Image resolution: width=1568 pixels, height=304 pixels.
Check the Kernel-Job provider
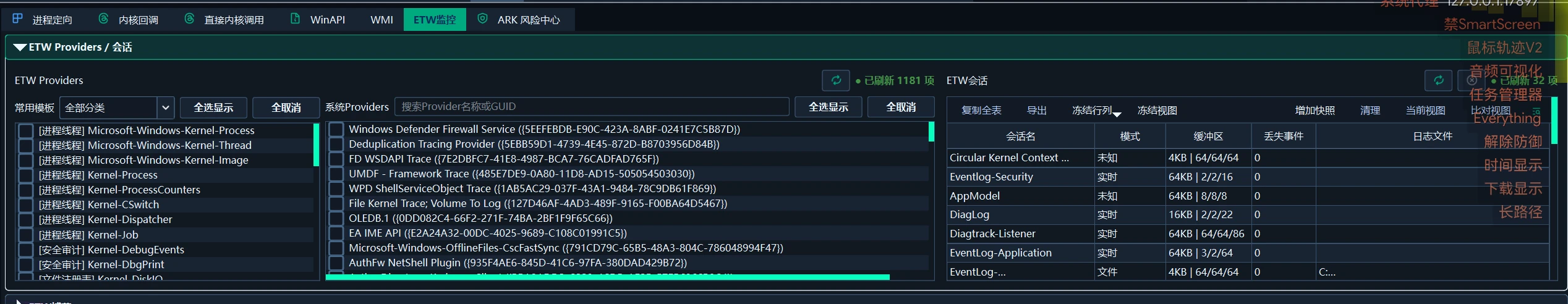tap(25, 235)
